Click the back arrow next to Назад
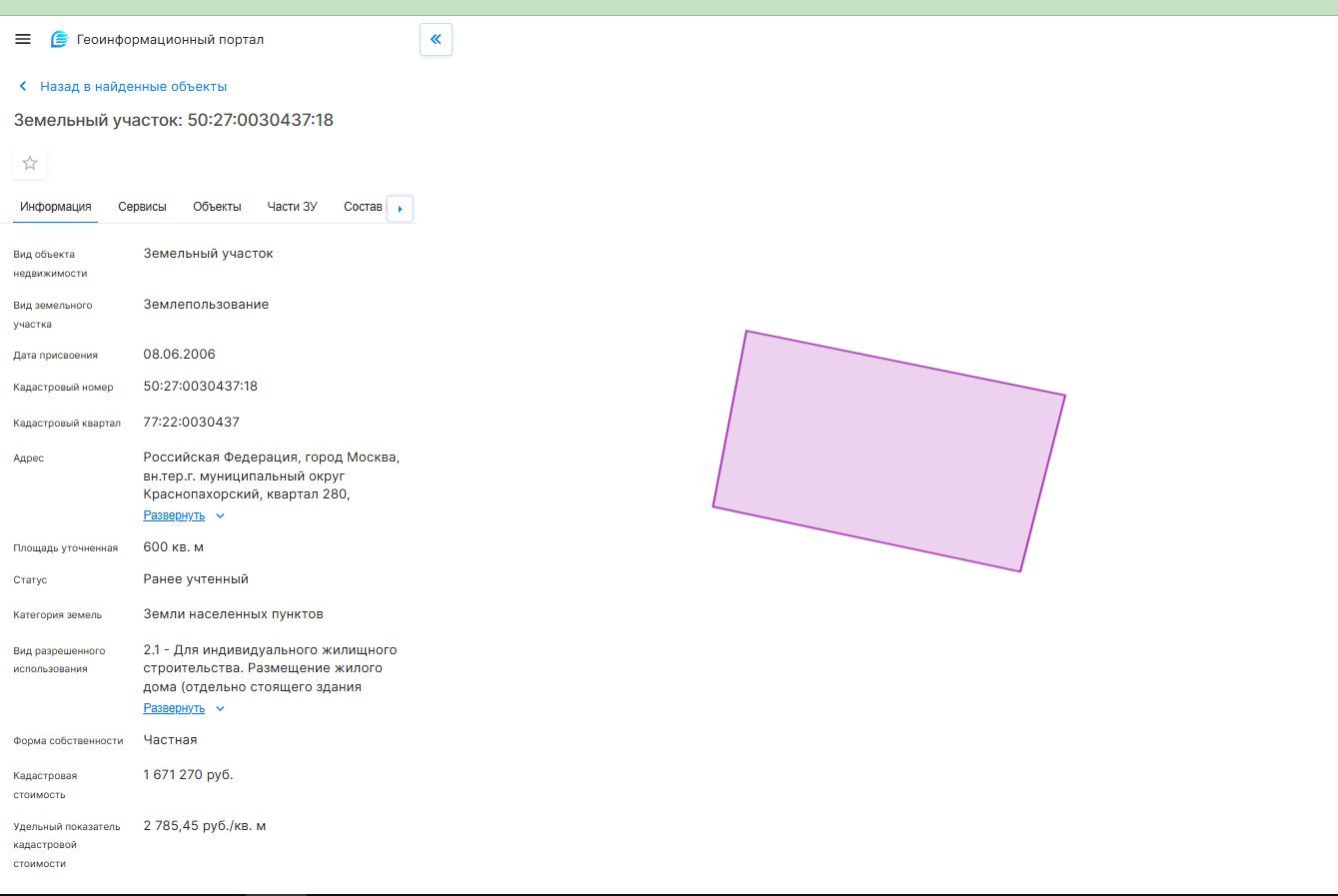The image size is (1338, 896). [23, 87]
